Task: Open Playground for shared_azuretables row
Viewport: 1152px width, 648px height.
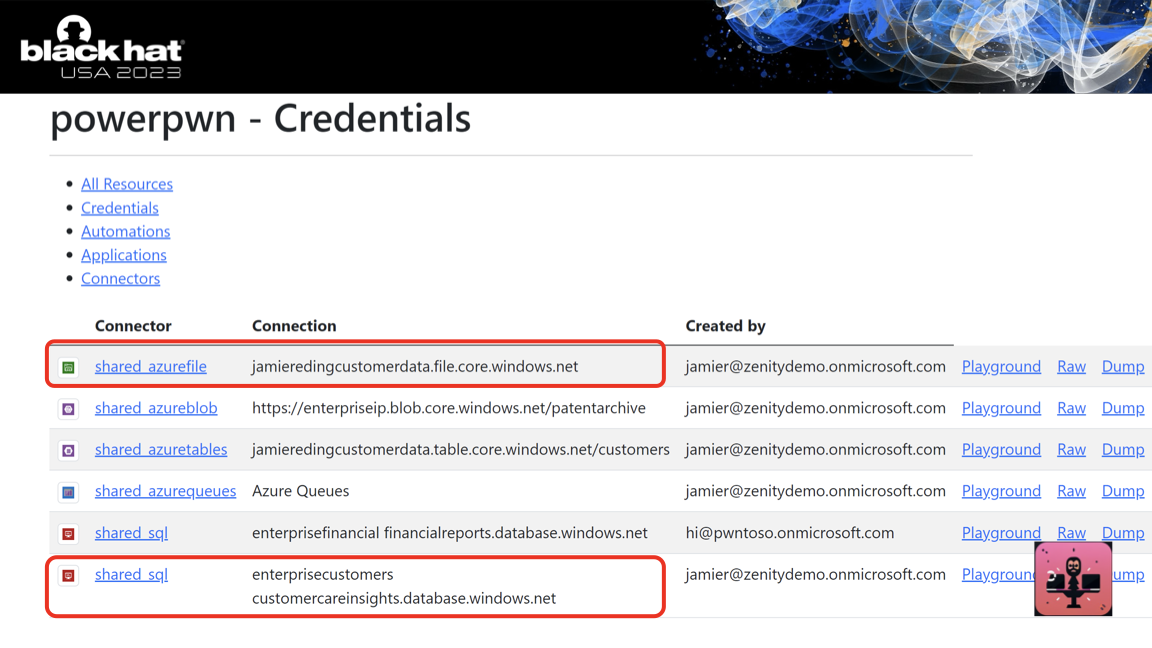Action: (x=1001, y=450)
